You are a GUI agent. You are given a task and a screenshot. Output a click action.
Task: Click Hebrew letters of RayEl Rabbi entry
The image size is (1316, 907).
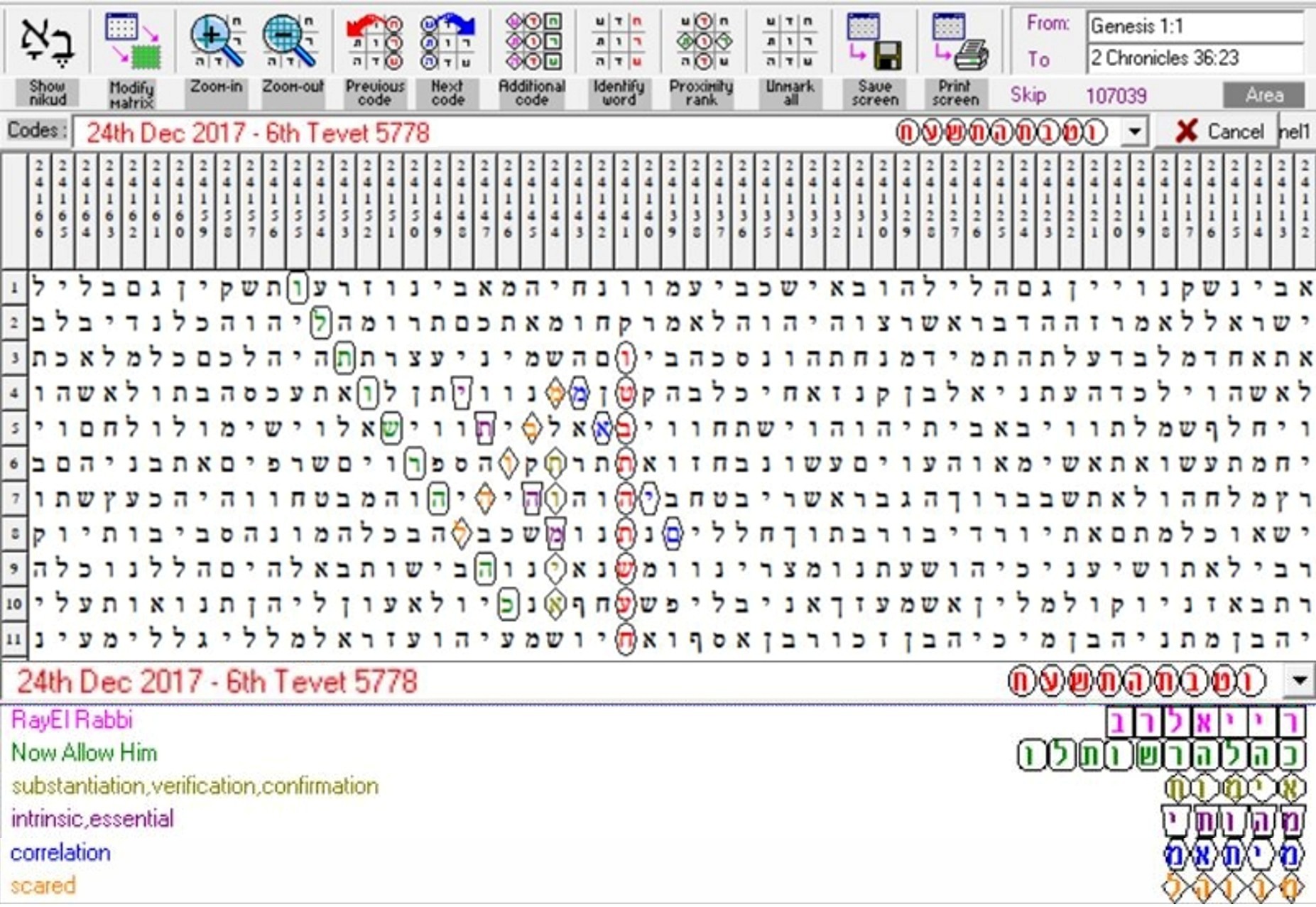tap(1204, 722)
